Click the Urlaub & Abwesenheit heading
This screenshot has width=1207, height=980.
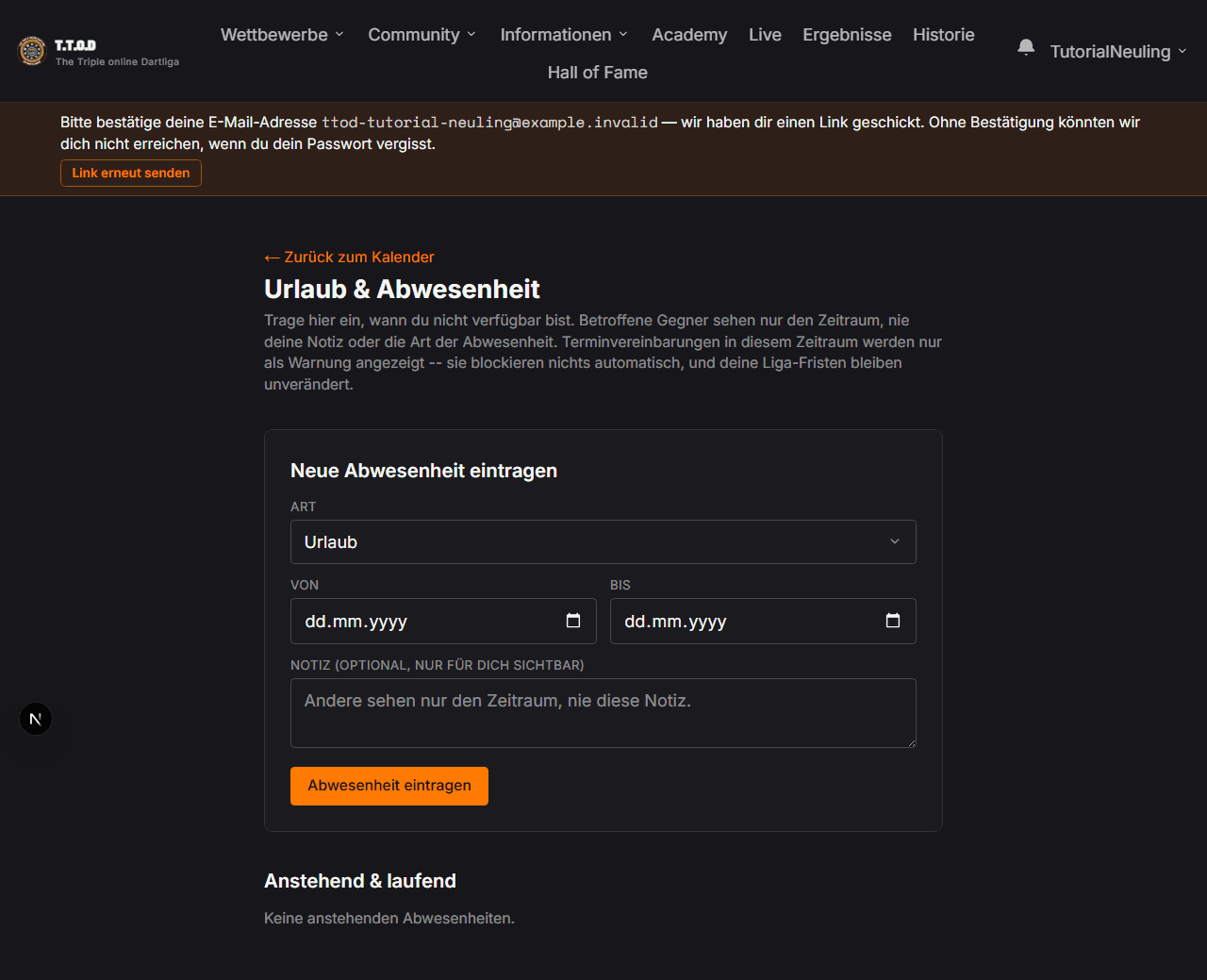[x=402, y=290]
